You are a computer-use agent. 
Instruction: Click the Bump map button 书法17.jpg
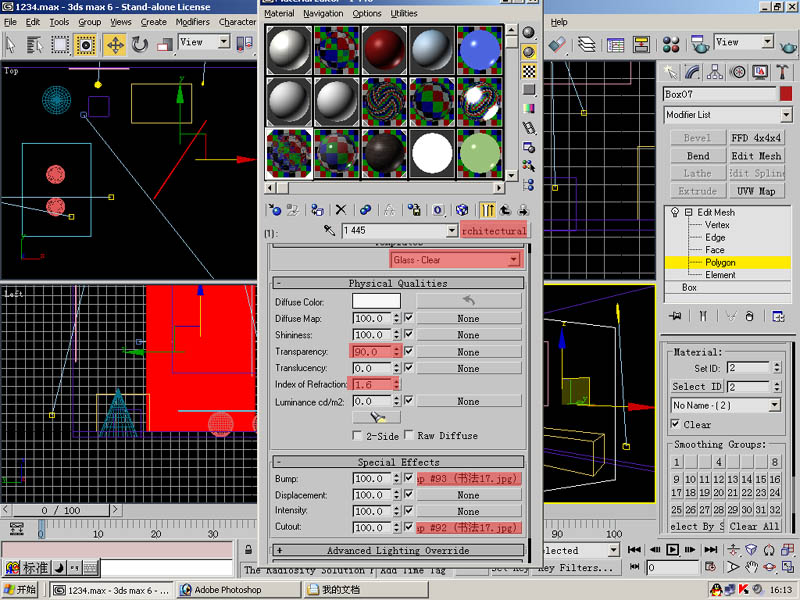coord(469,479)
